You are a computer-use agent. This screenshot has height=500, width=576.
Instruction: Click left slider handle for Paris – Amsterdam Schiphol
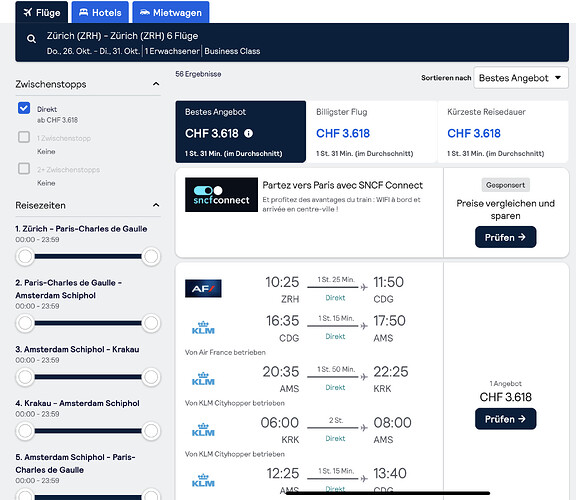click(x=25, y=323)
